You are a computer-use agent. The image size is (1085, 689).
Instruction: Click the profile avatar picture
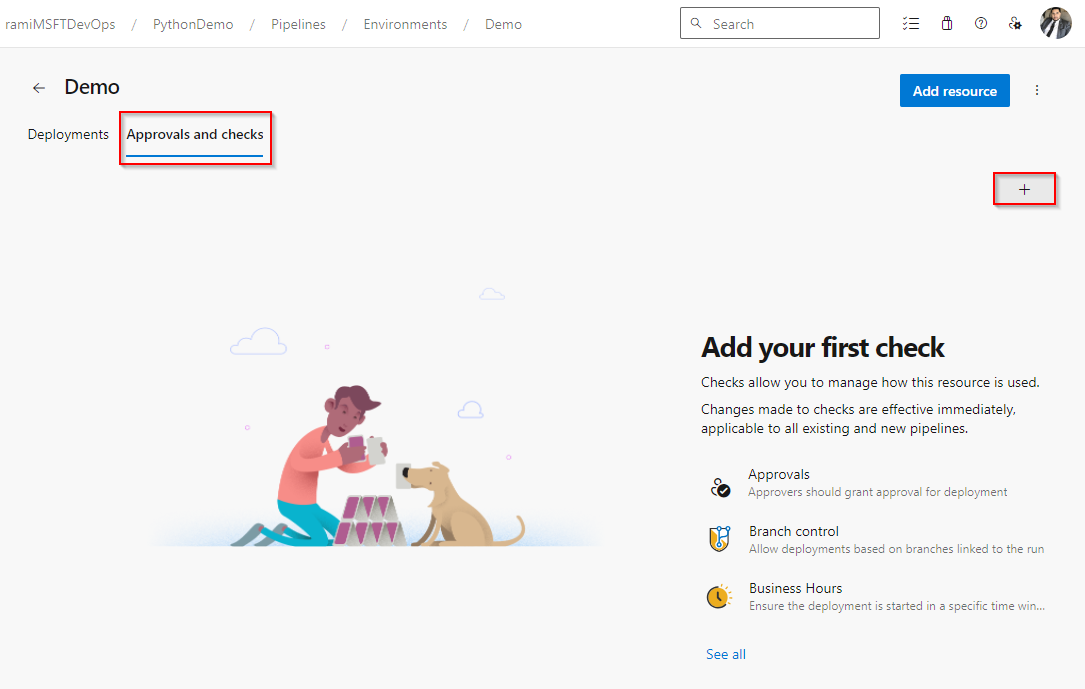coord(1055,23)
